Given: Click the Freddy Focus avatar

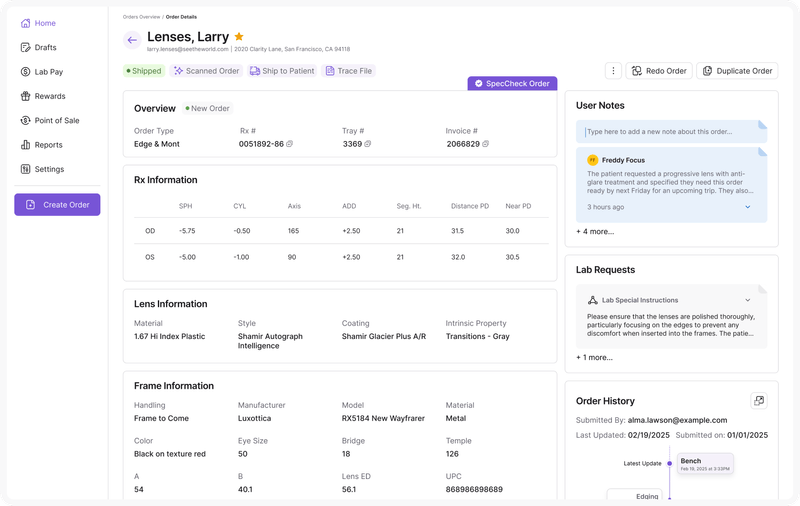Looking at the screenshot, I should point(592,160).
